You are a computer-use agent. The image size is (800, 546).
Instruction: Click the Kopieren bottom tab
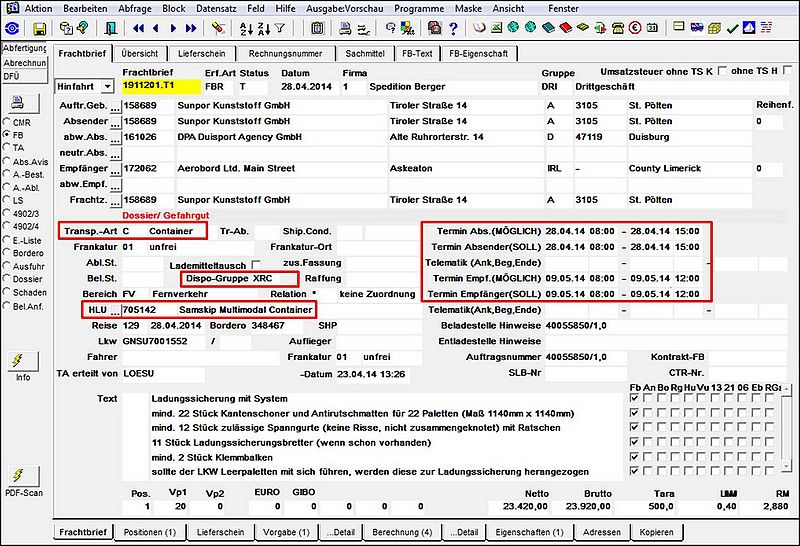[x=656, y=532]
